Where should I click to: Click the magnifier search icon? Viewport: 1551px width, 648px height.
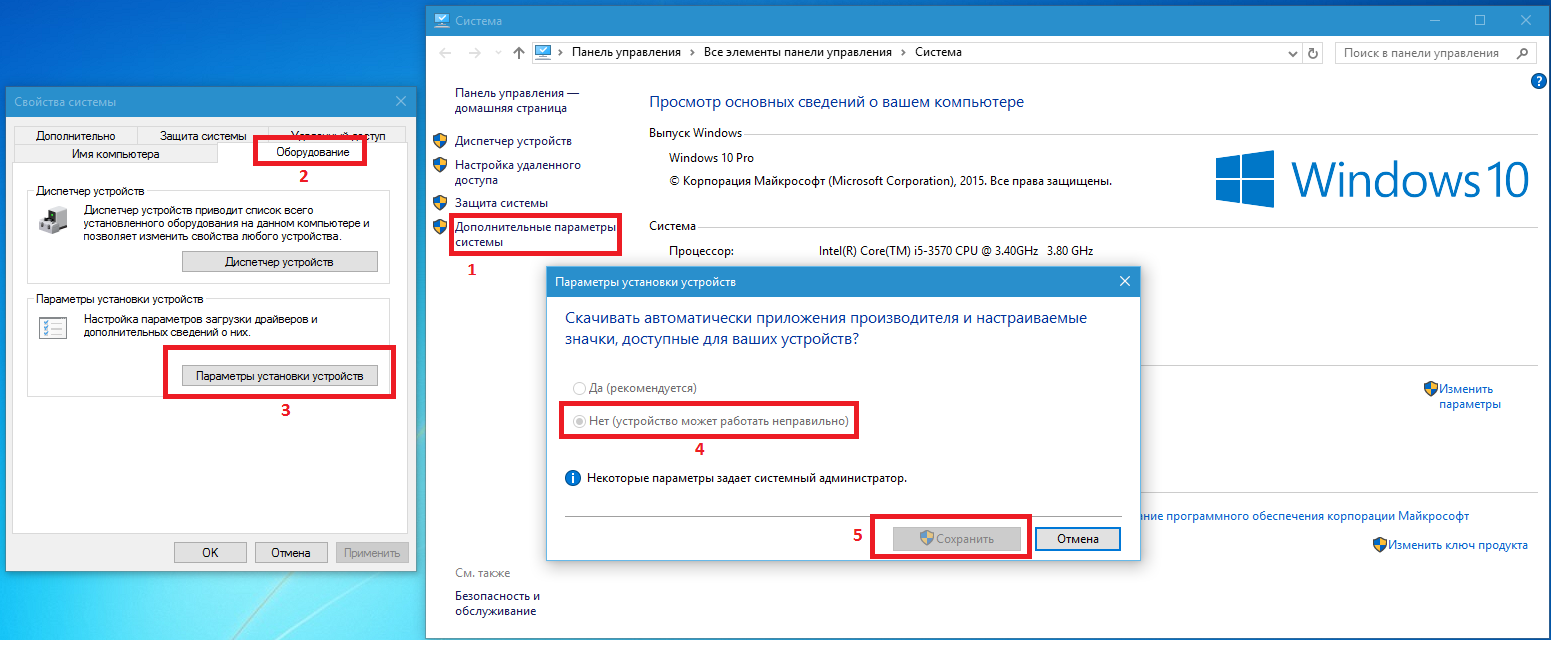pos(1523,52)
